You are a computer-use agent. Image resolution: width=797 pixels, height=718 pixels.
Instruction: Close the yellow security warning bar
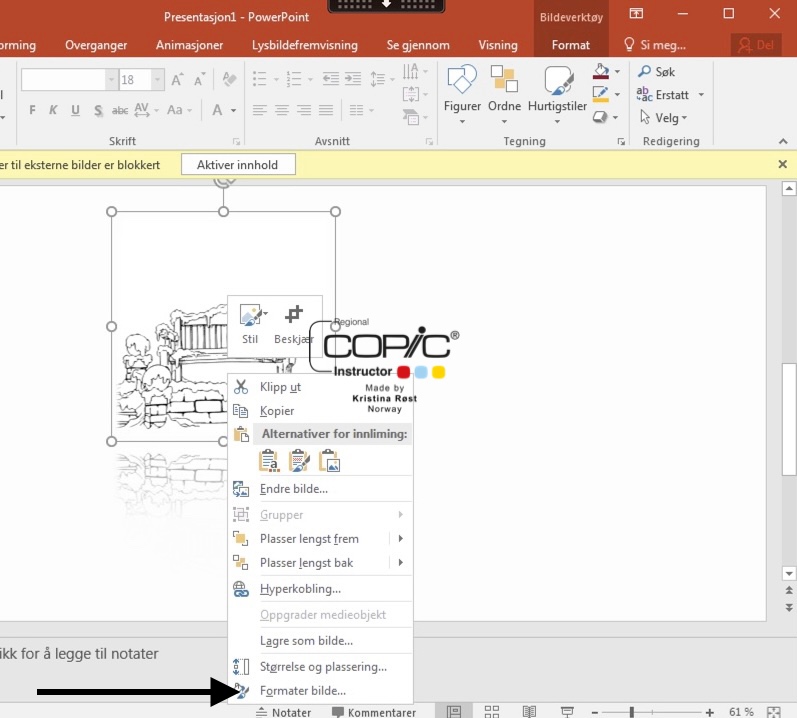783,164
